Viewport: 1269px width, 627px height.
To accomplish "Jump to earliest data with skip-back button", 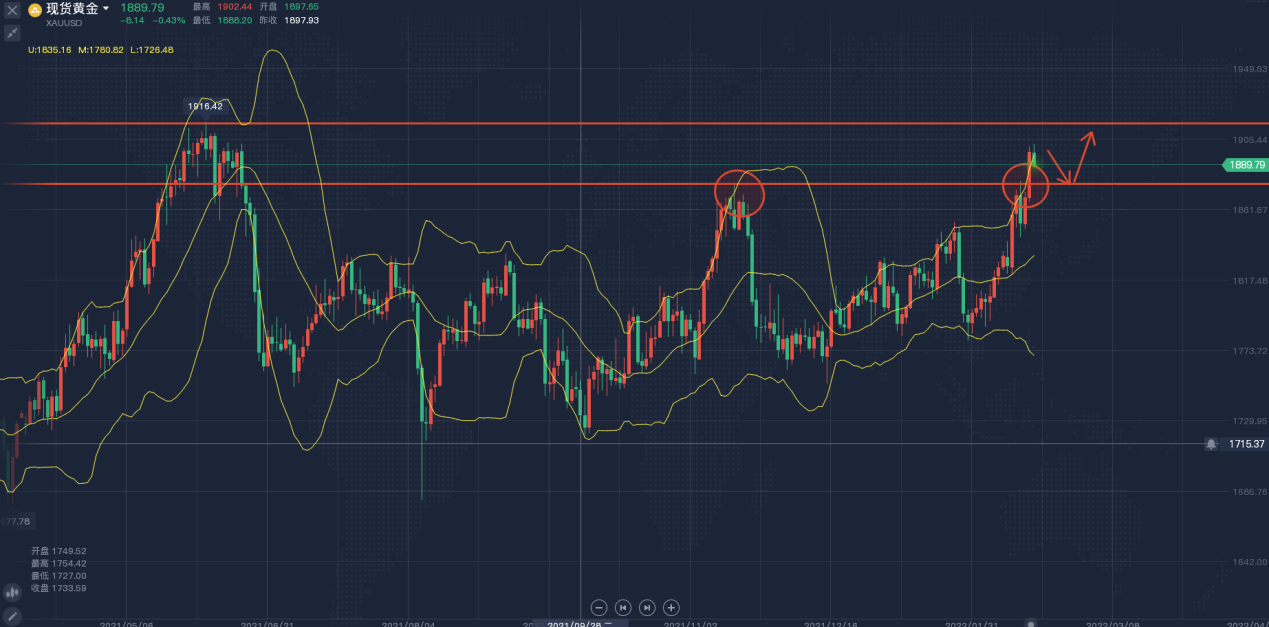I will click(x=623, y=607).
